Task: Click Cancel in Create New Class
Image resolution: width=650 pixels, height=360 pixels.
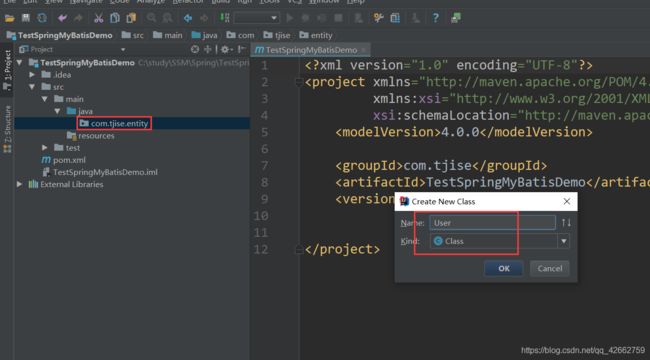Action: (x=550, y=268)
